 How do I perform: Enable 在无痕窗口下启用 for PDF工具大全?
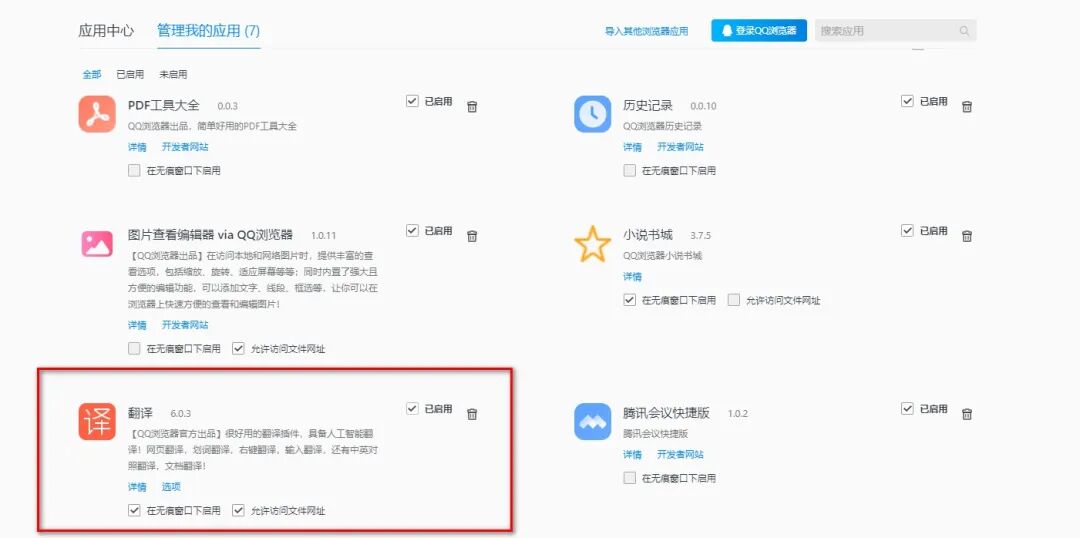point(134,170)
